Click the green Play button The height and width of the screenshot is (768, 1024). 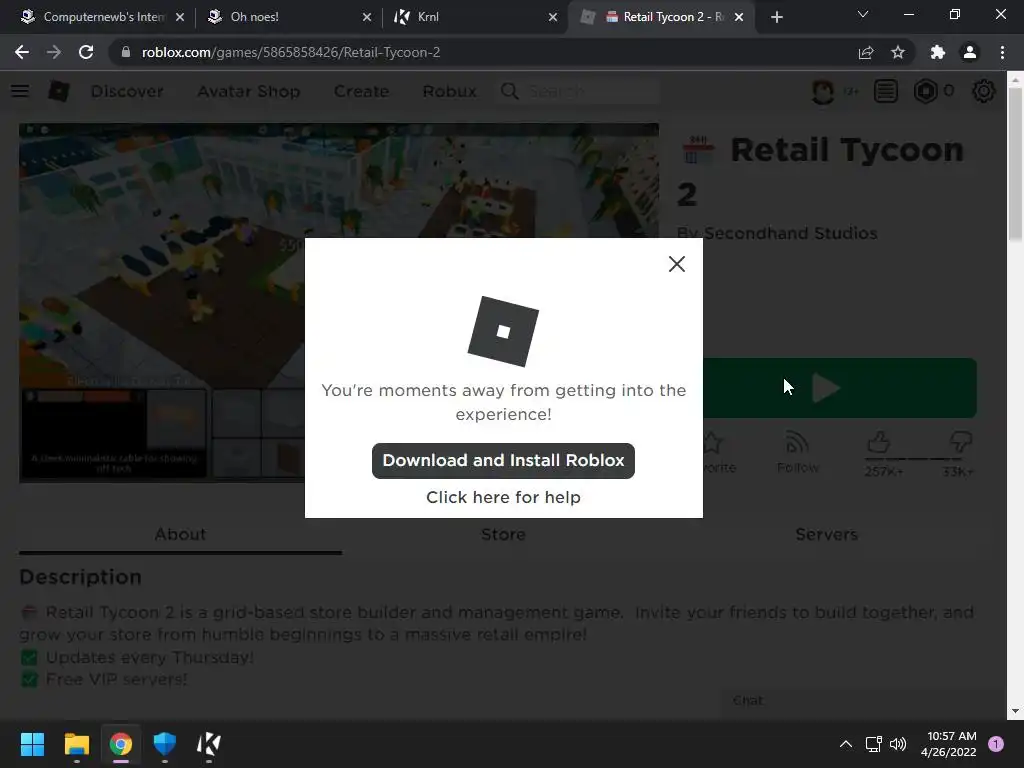click(839, 388)
